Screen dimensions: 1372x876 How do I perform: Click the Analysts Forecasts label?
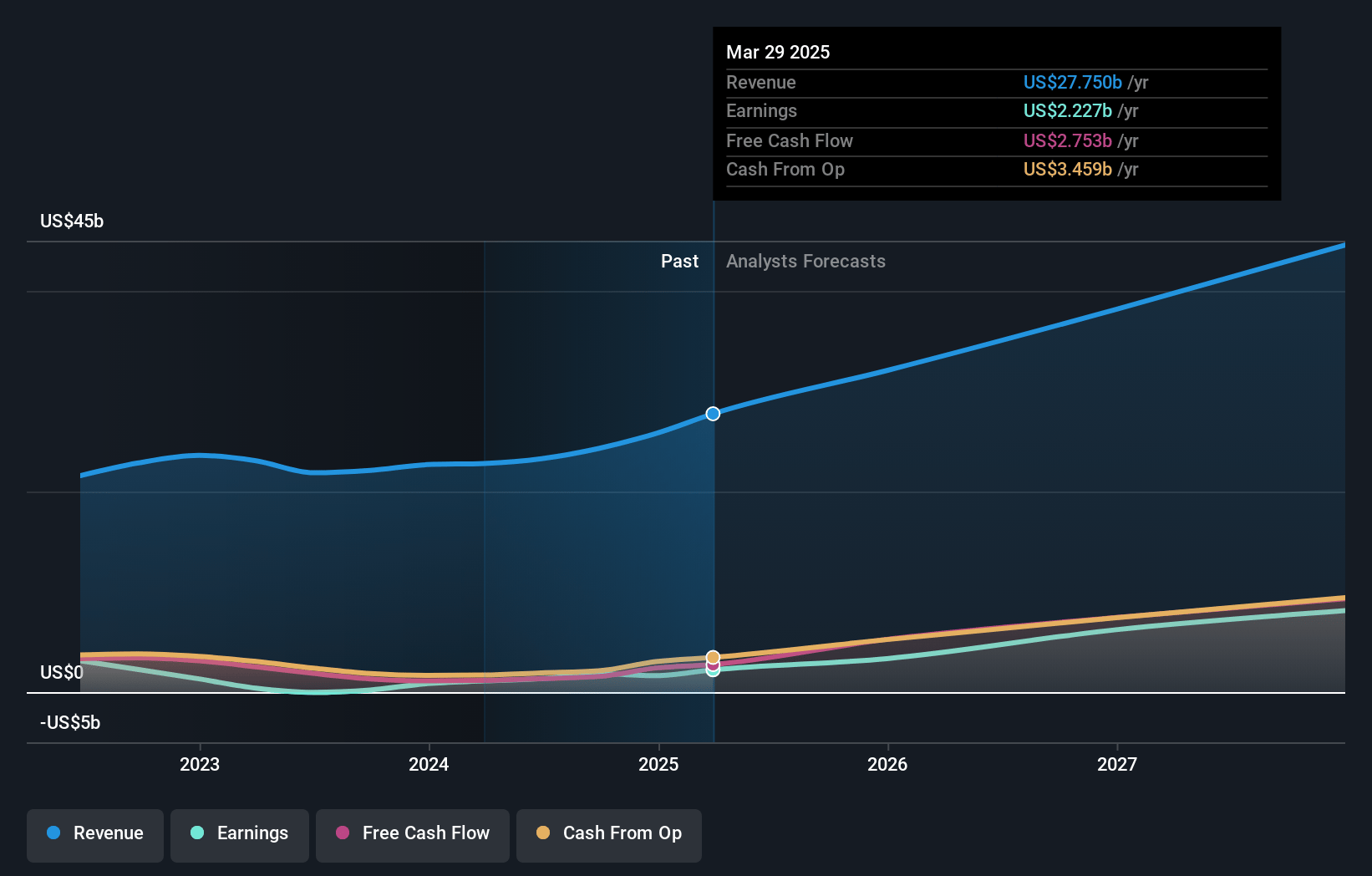pos(805,261)
